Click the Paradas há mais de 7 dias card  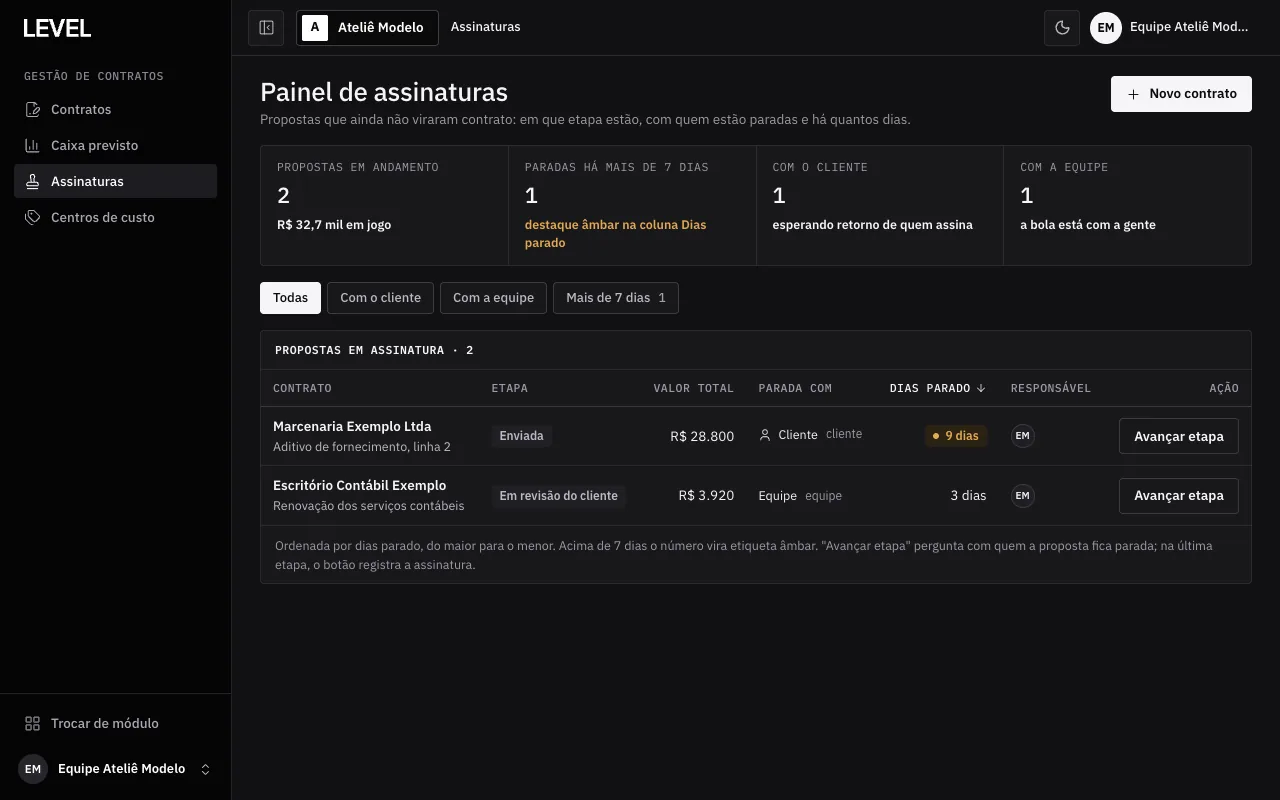click(632, 205)
